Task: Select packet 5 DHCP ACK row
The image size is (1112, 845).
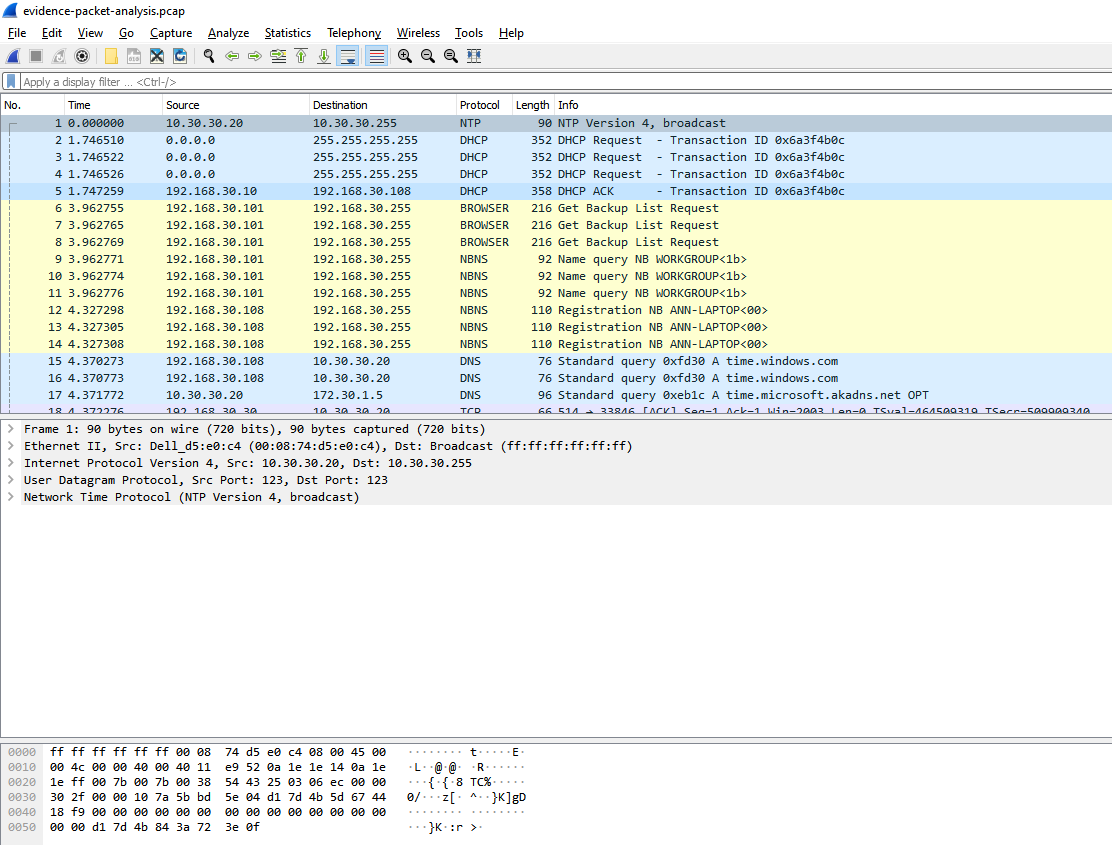Action: tap(556, 191)
